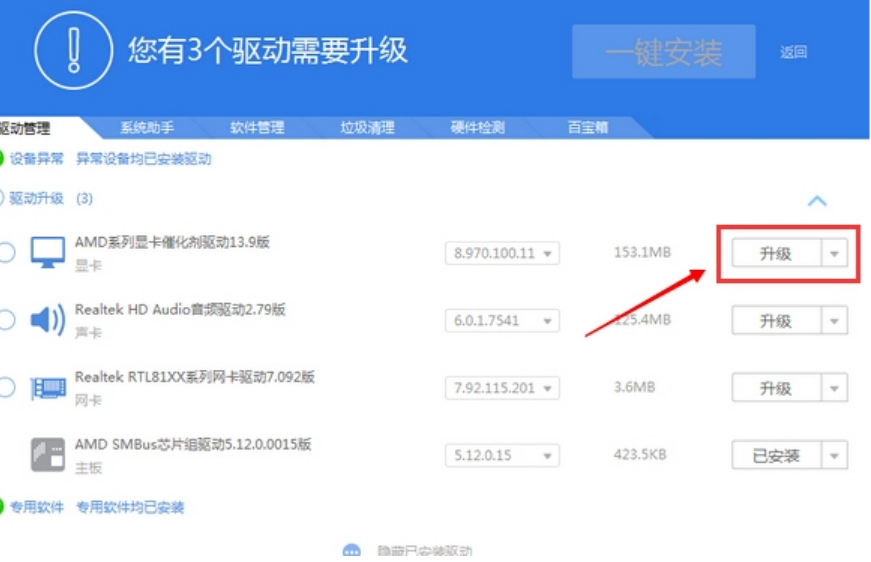Click the AMD SMBus motherboard icon
The width and height of the screenshot is (871, 562).
[47, 455]
